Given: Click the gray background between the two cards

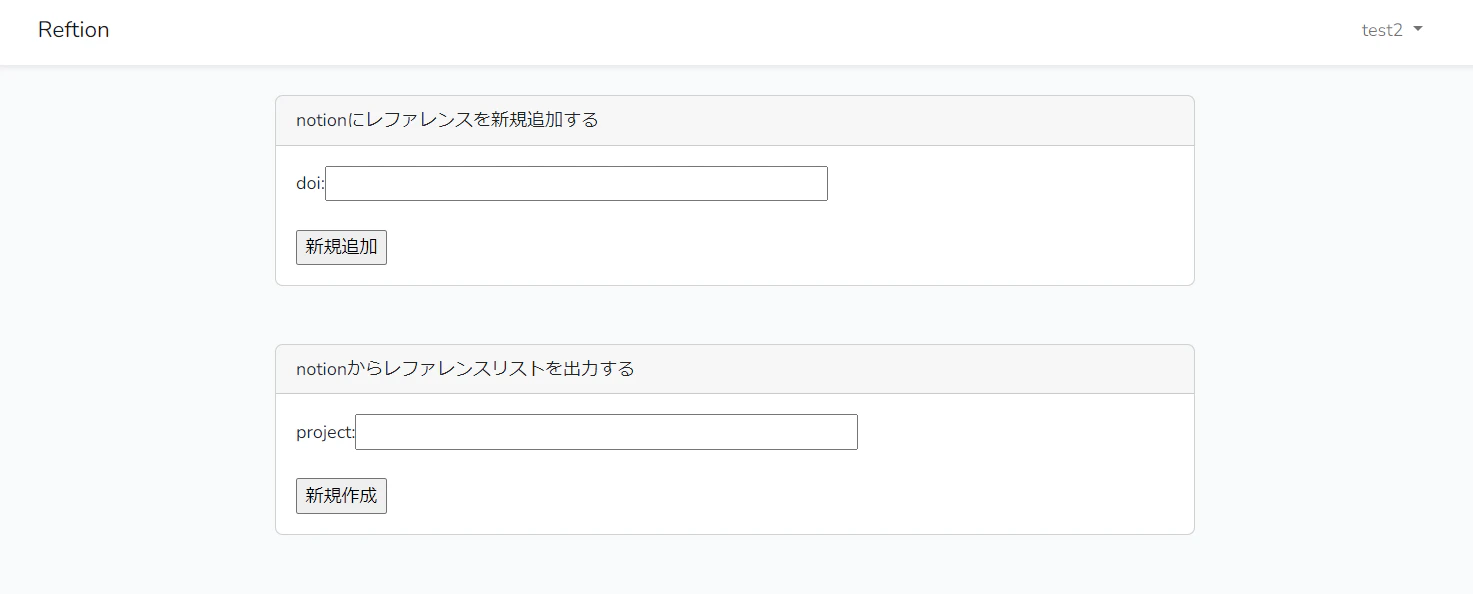Looking at the screenshot, I should 735,315.
